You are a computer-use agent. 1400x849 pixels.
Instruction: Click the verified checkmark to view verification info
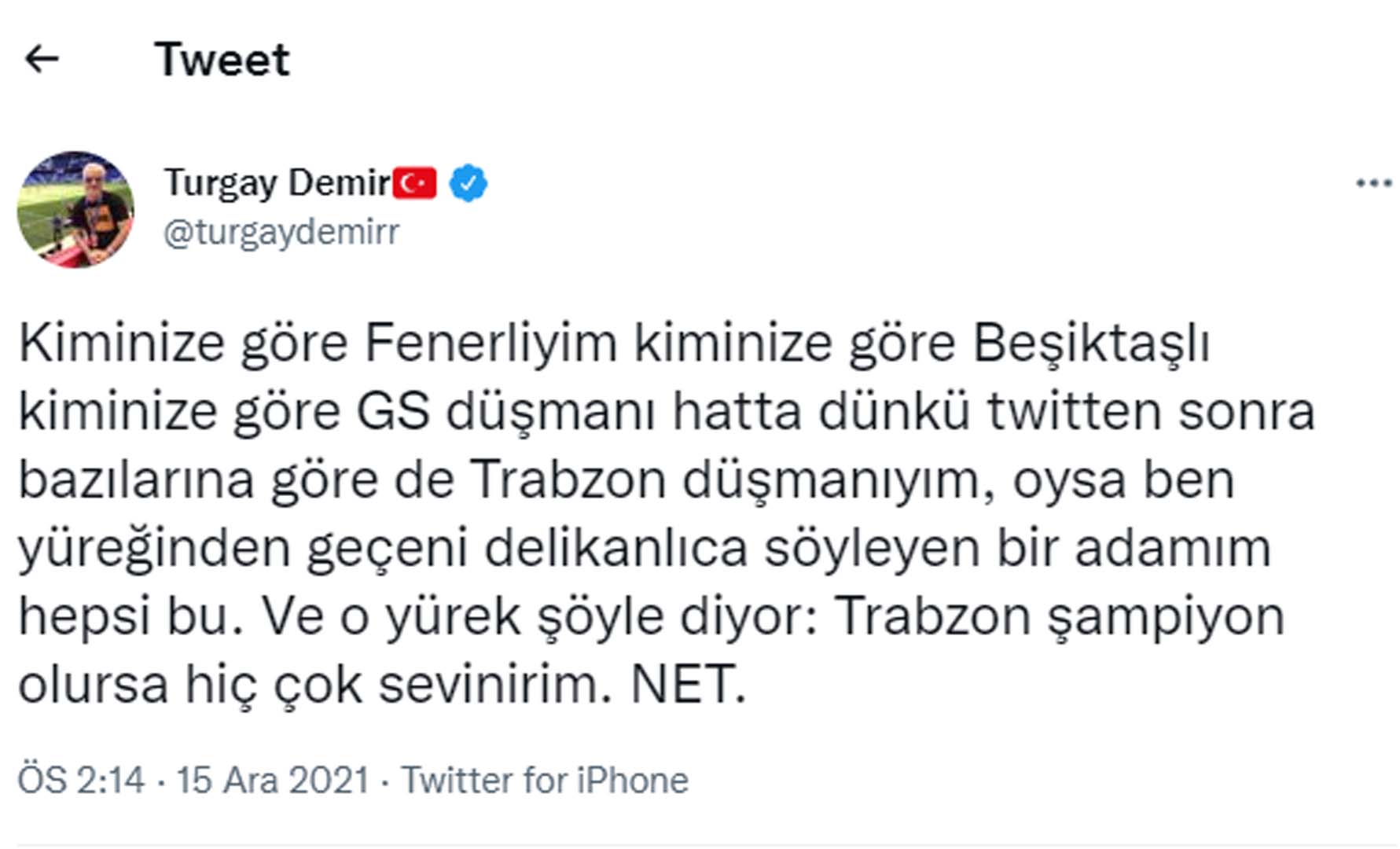coord(467,182)
